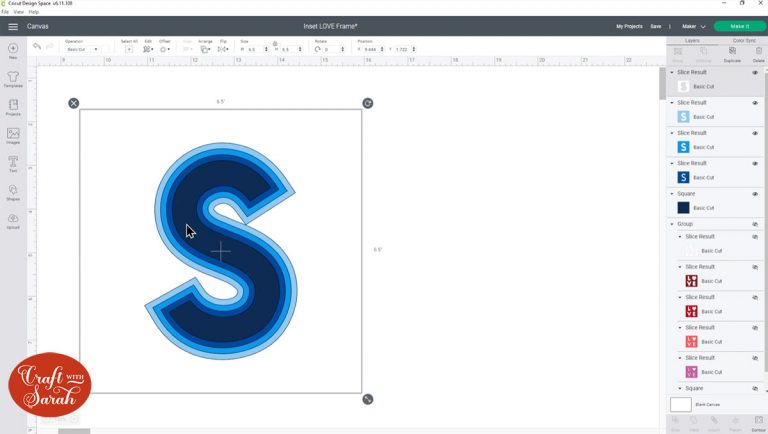Hide the dark blue S layer
Viewport: 768px width, 434px height.
click(x=755, y=164)
